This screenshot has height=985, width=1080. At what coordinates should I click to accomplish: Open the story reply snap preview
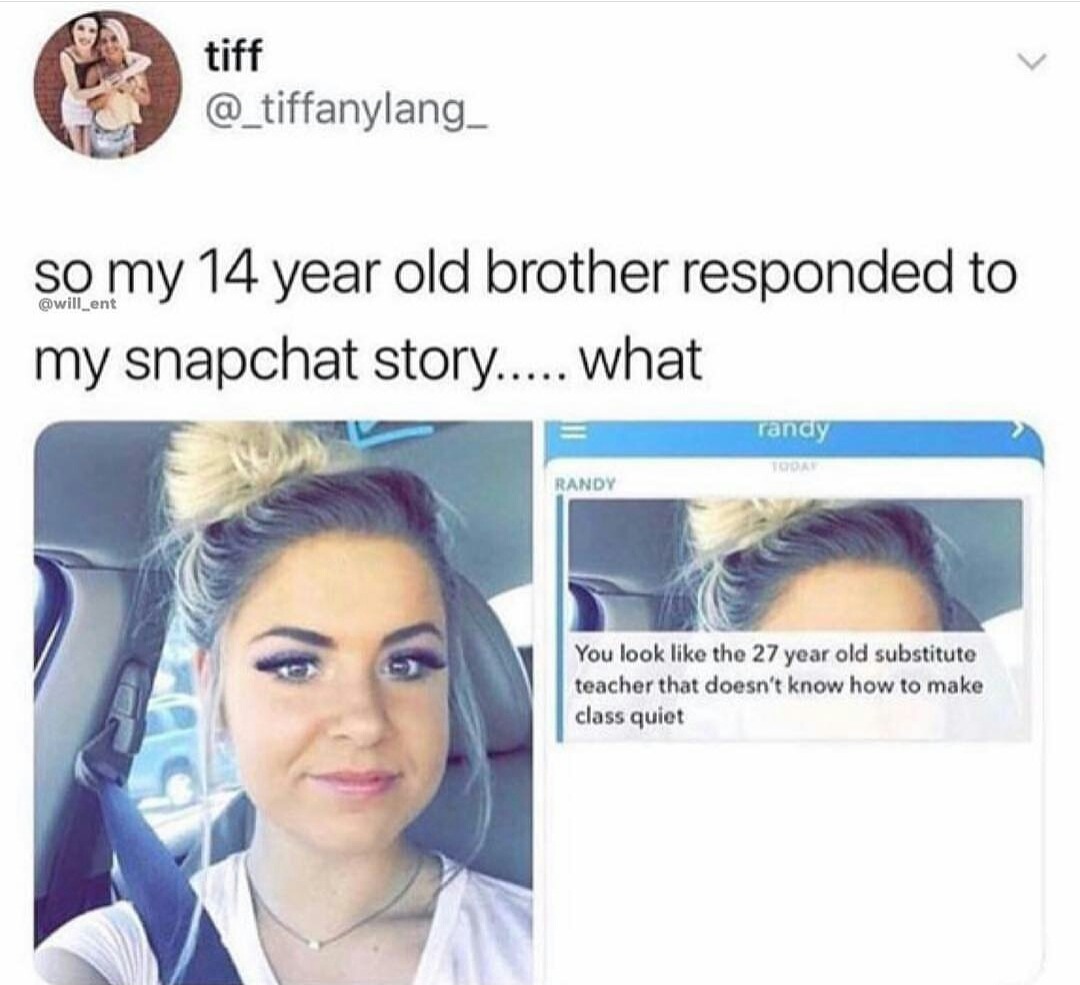pos(795,564)
